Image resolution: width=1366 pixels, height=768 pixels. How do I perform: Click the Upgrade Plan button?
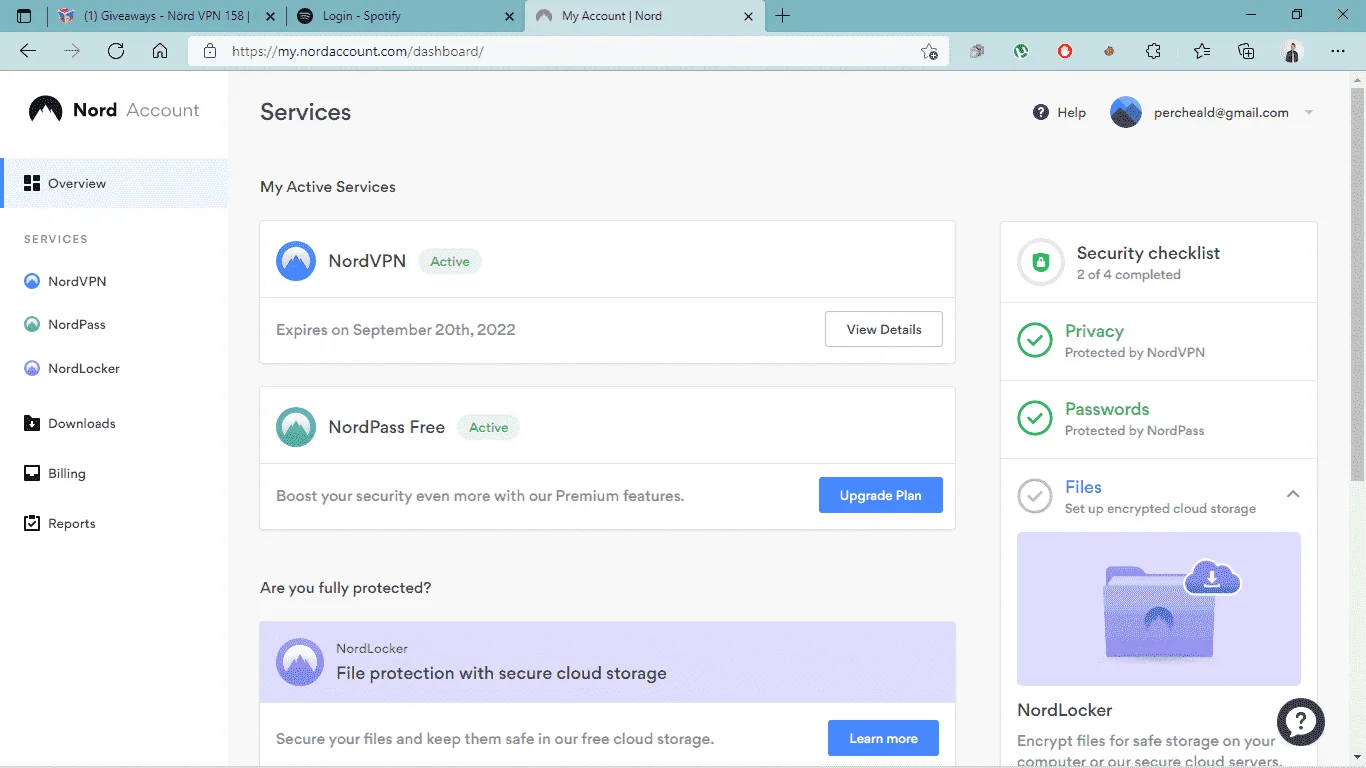click(x=881, y=496)
